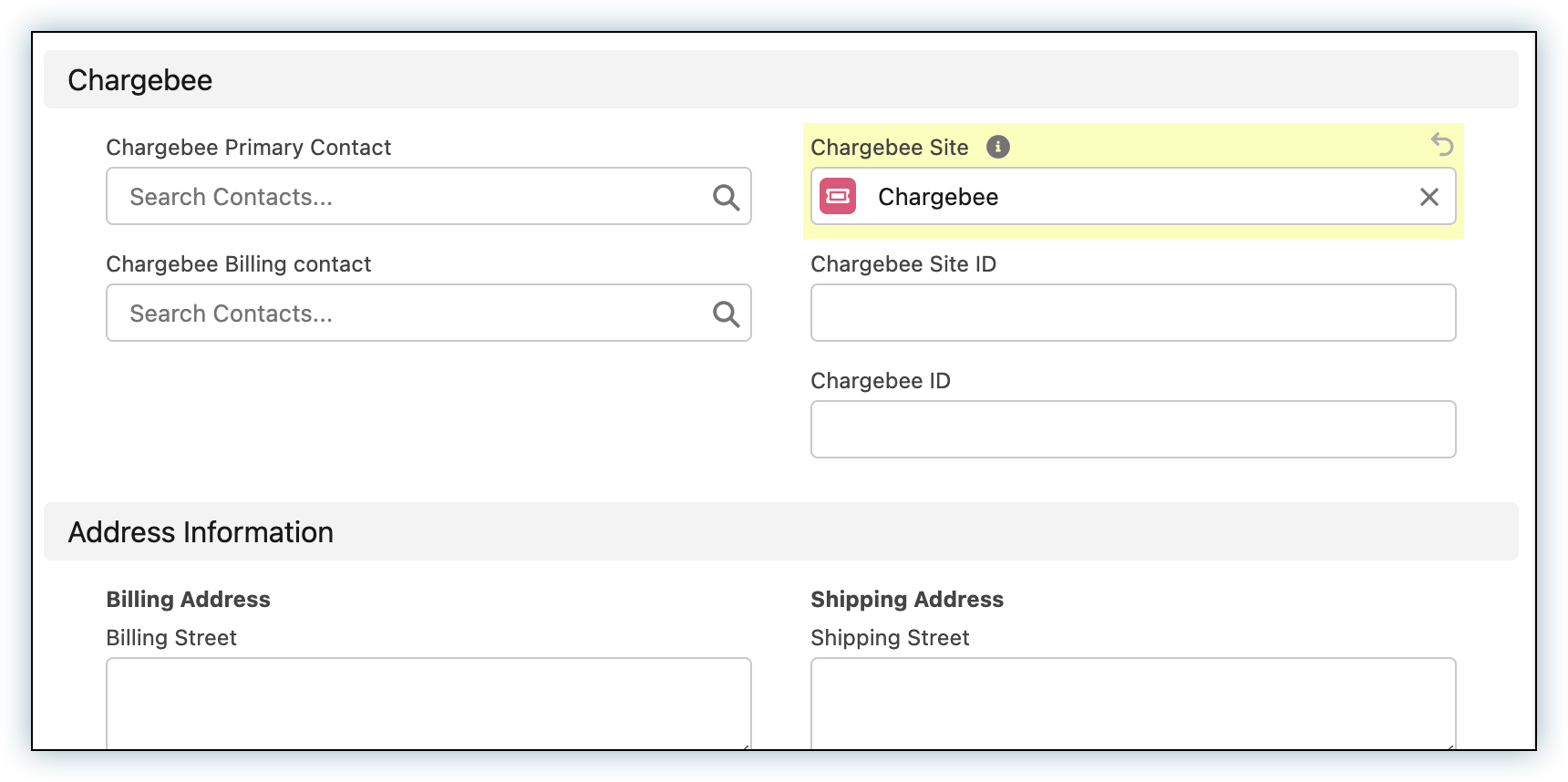Screen dimensions: 1568x782
Task: Click the 'Shipping Street' label
Action: tap(891, 638)
